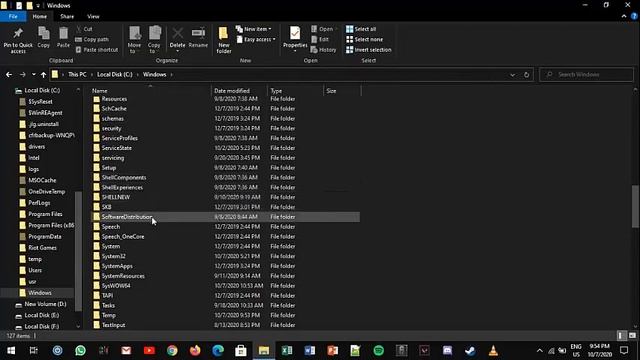The width and height of the screenshot is (640, 360).
Task: Select Program Files in navigation pane
Action: [x=45, y=214]
